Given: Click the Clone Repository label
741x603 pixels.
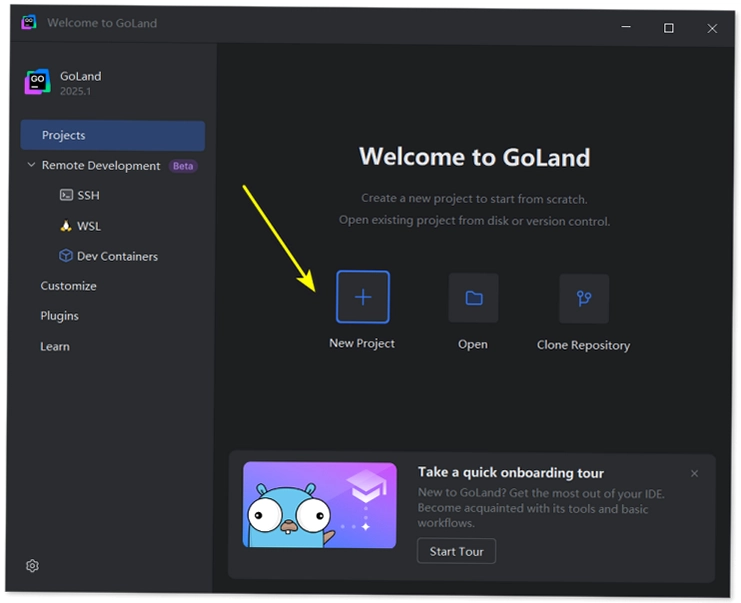Looking at the screenshot, I should 584,345.
